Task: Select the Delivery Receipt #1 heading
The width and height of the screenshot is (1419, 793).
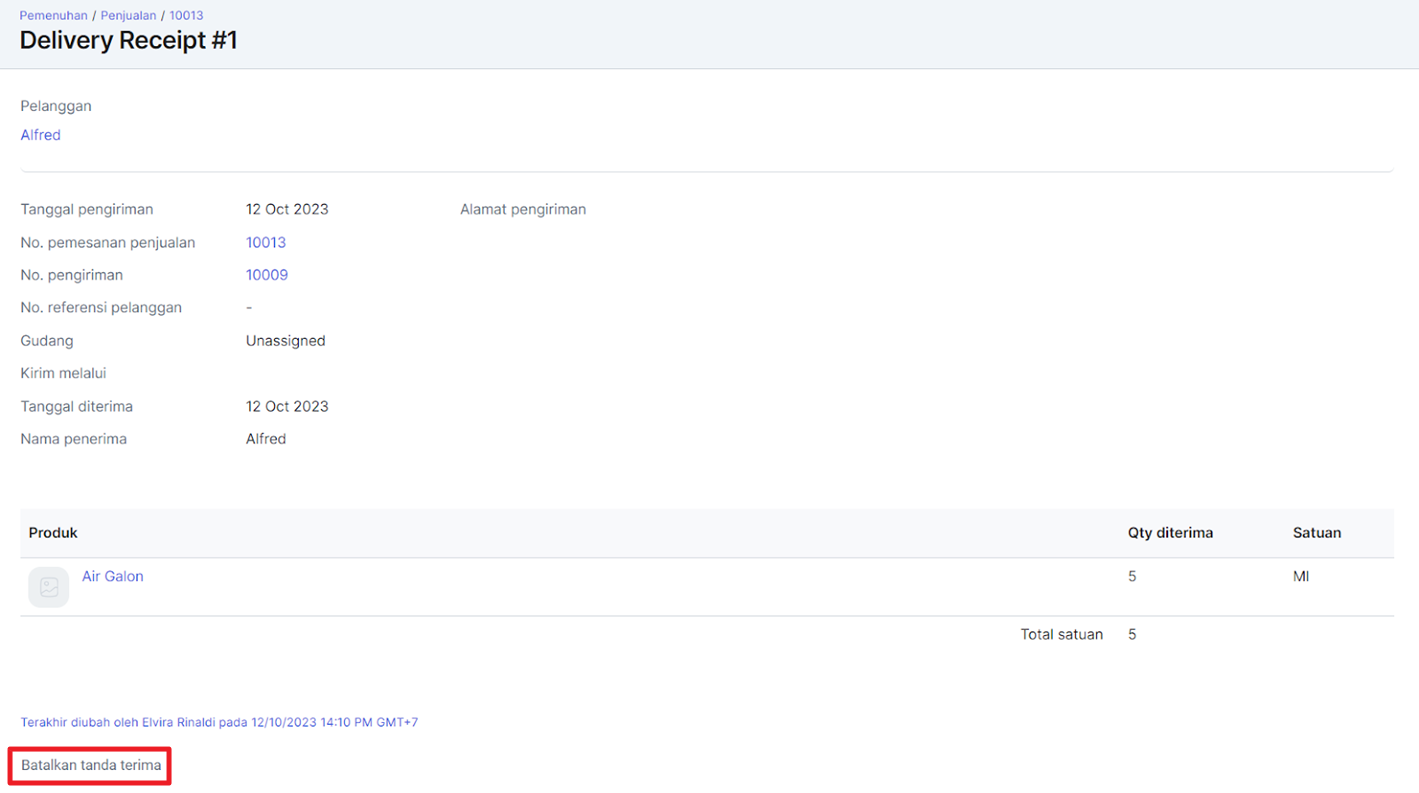Action: click(129, 41)
